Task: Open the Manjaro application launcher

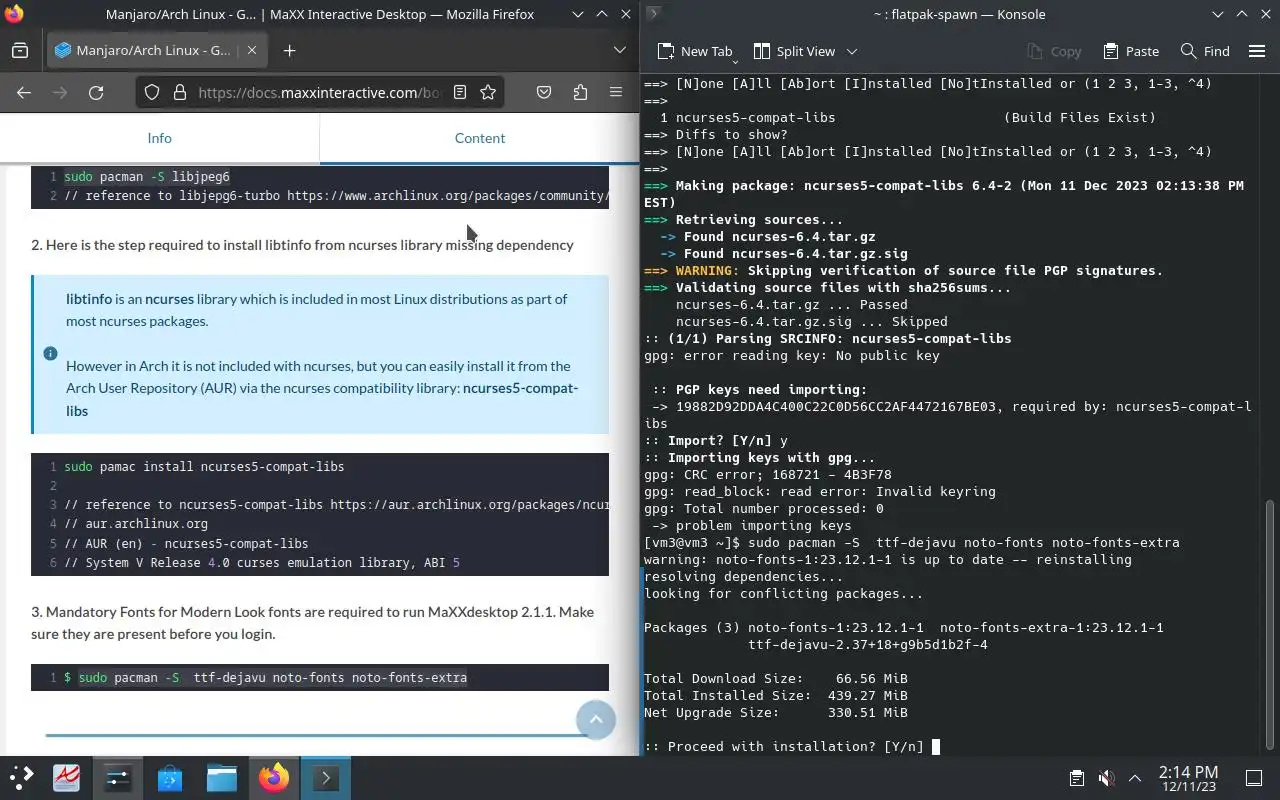Action: 21,778
